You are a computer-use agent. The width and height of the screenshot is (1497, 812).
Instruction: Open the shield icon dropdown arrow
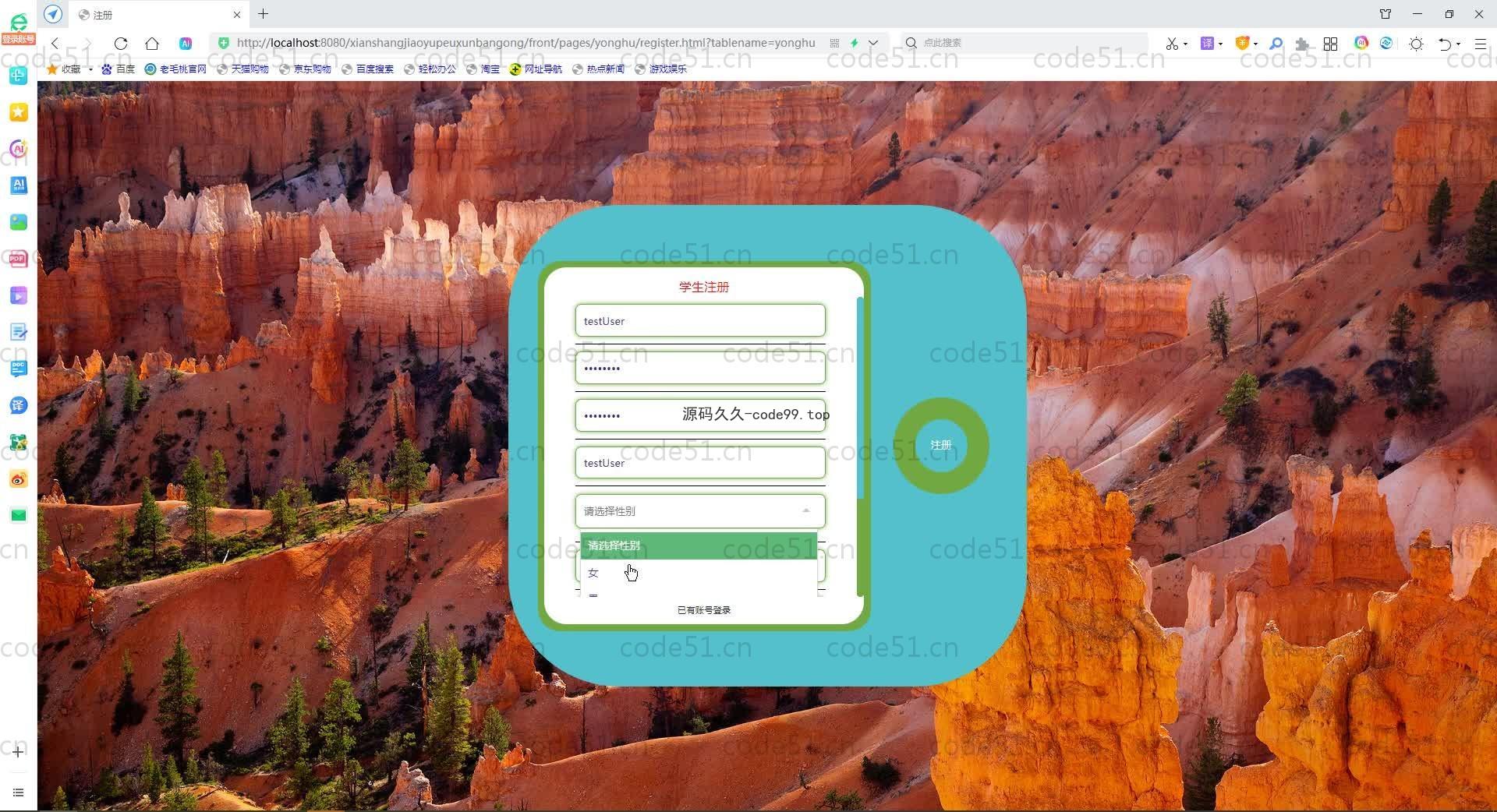1255,44
